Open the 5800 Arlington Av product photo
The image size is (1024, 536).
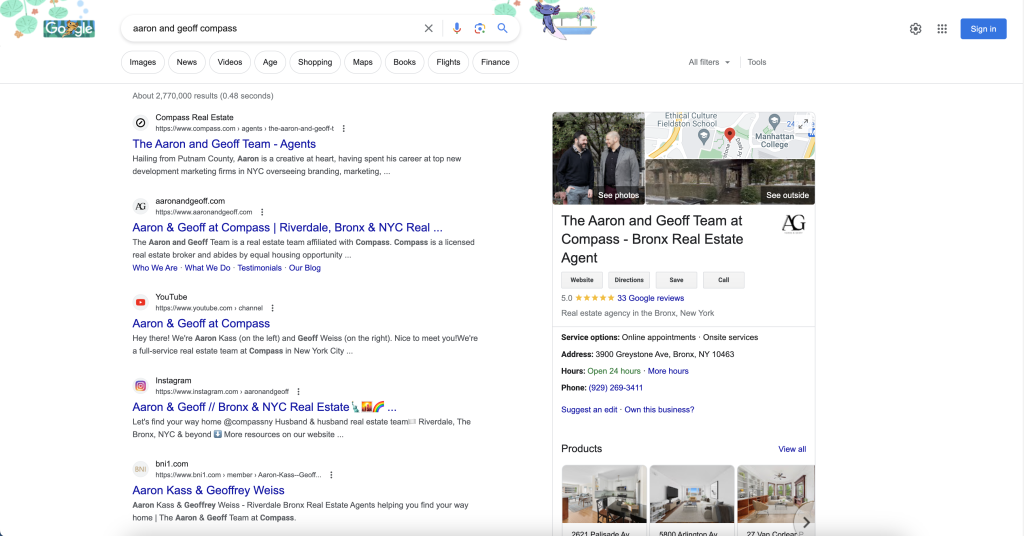tap(692, 494)
